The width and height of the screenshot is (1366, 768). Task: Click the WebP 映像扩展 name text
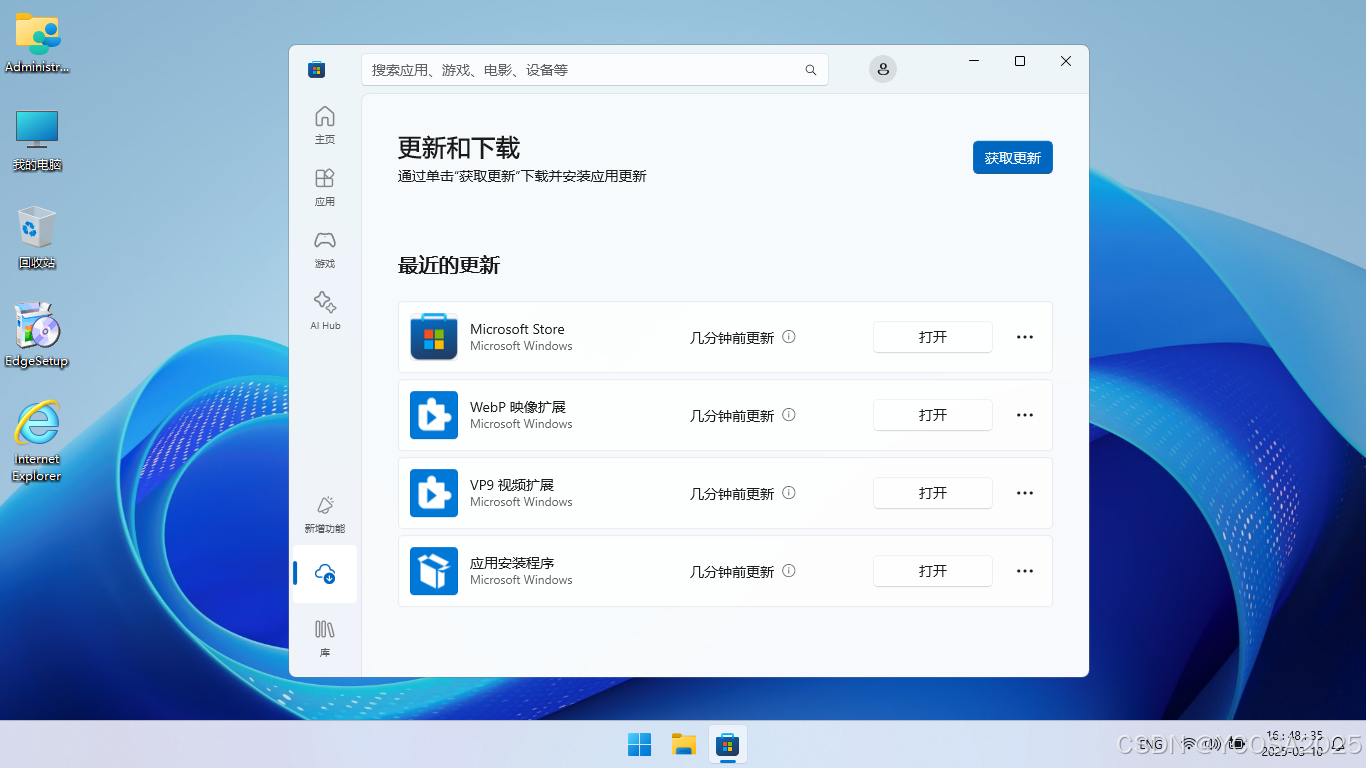point(518,407)
